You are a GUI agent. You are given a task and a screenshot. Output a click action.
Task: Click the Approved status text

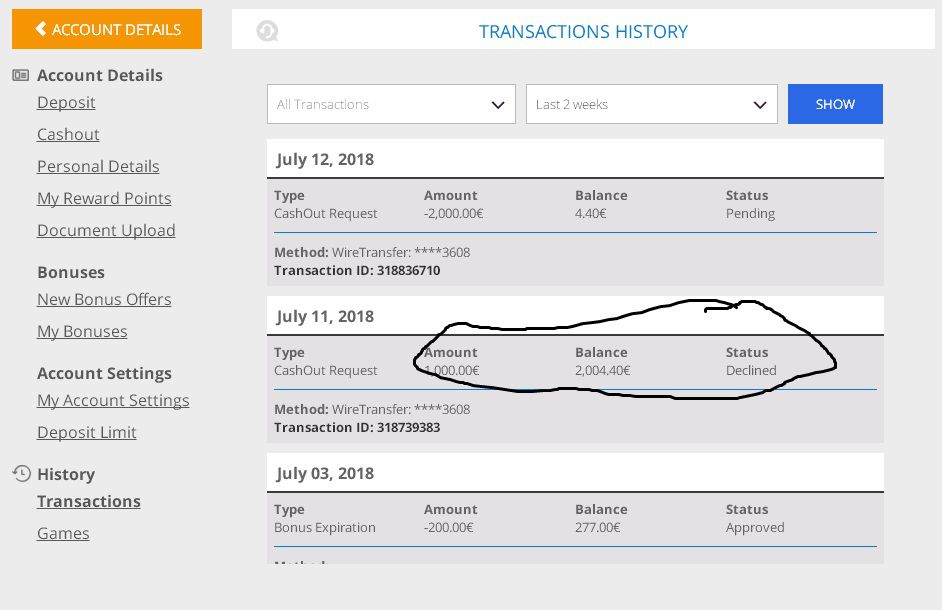(x=755, y=528)
